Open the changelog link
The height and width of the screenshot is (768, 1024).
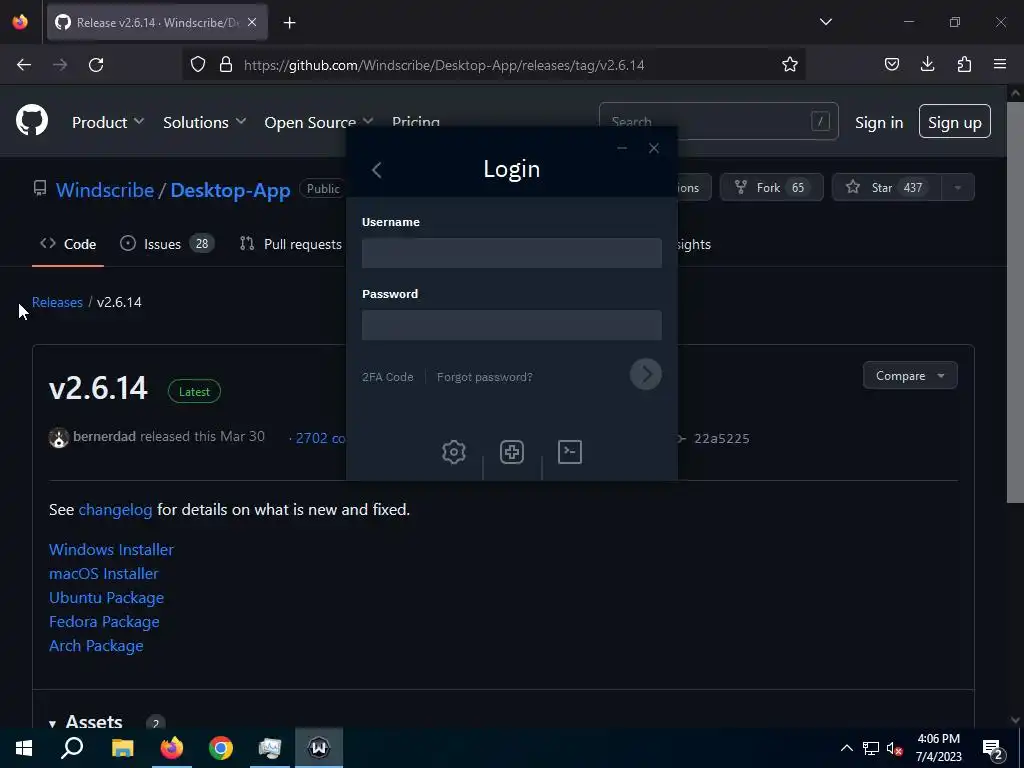coord(115,509)
